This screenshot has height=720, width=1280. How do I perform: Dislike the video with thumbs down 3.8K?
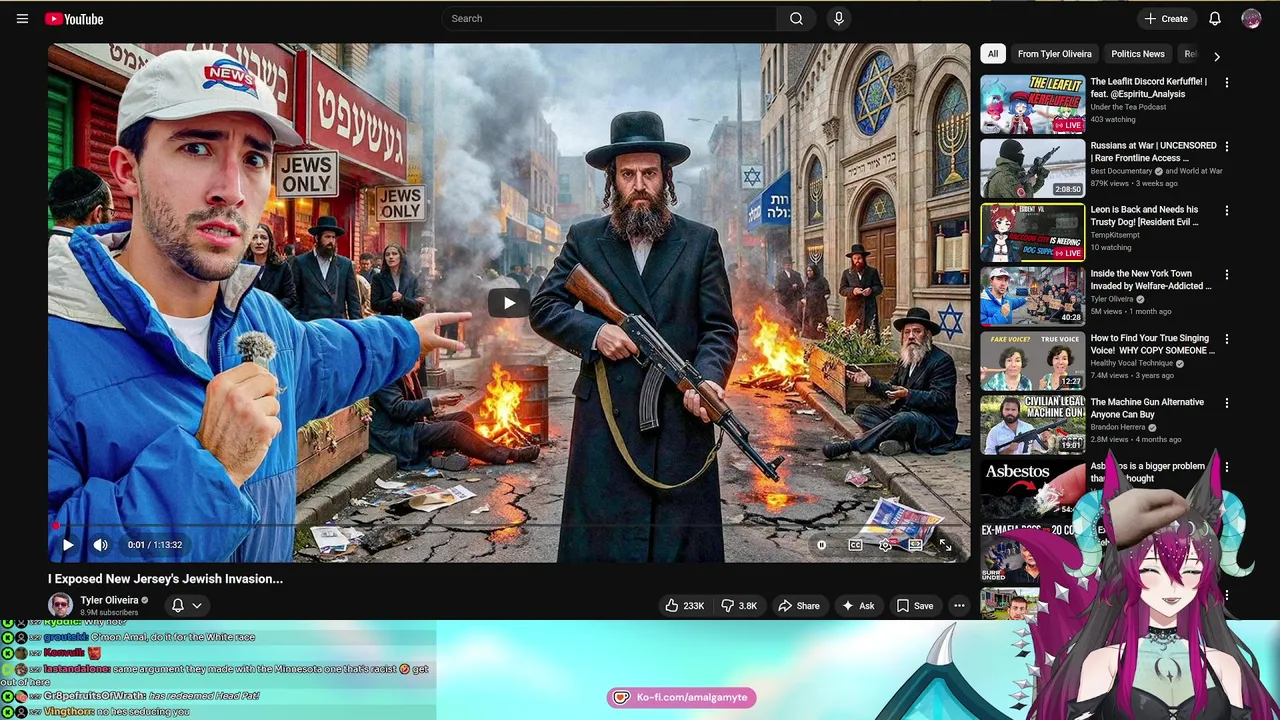739,605
